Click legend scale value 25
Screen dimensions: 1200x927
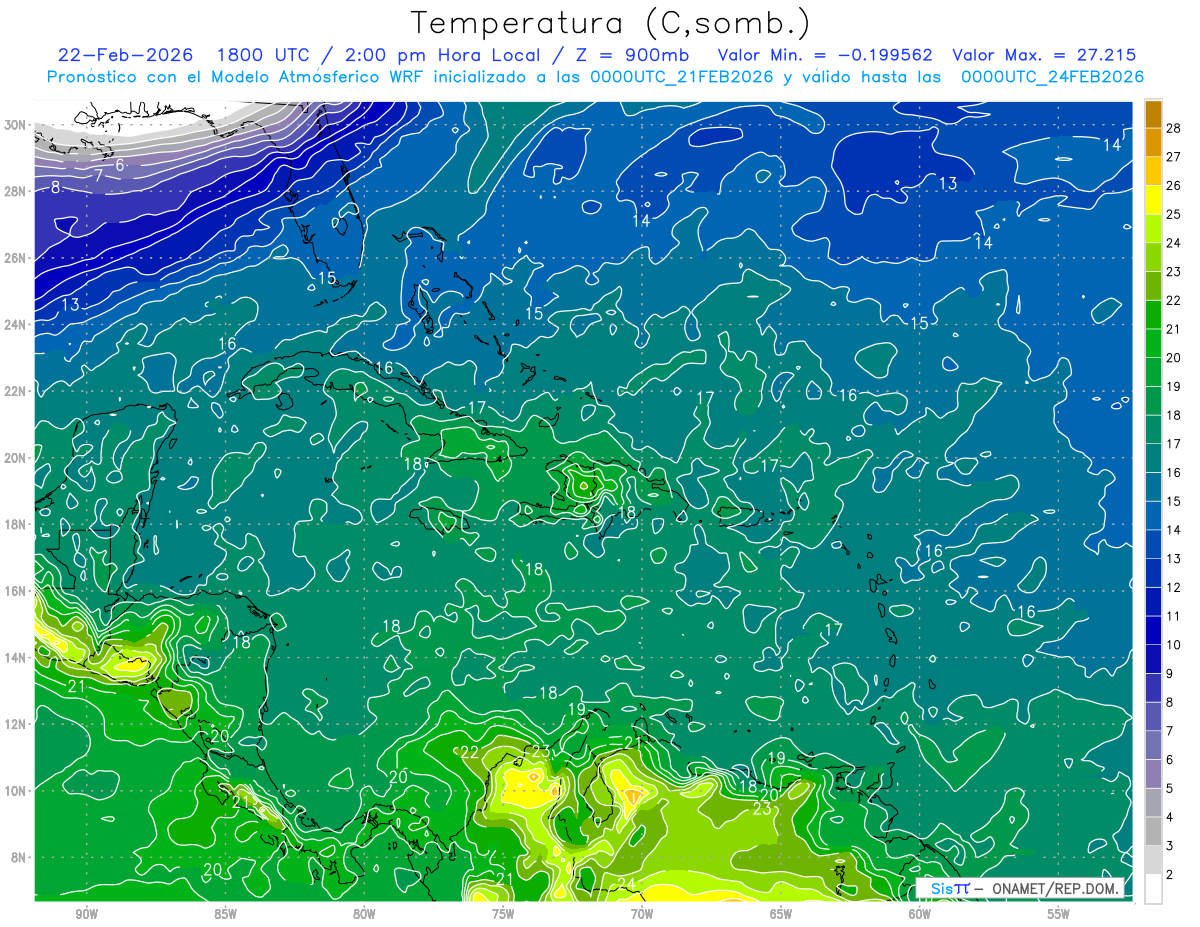[x=1174, y=214]
